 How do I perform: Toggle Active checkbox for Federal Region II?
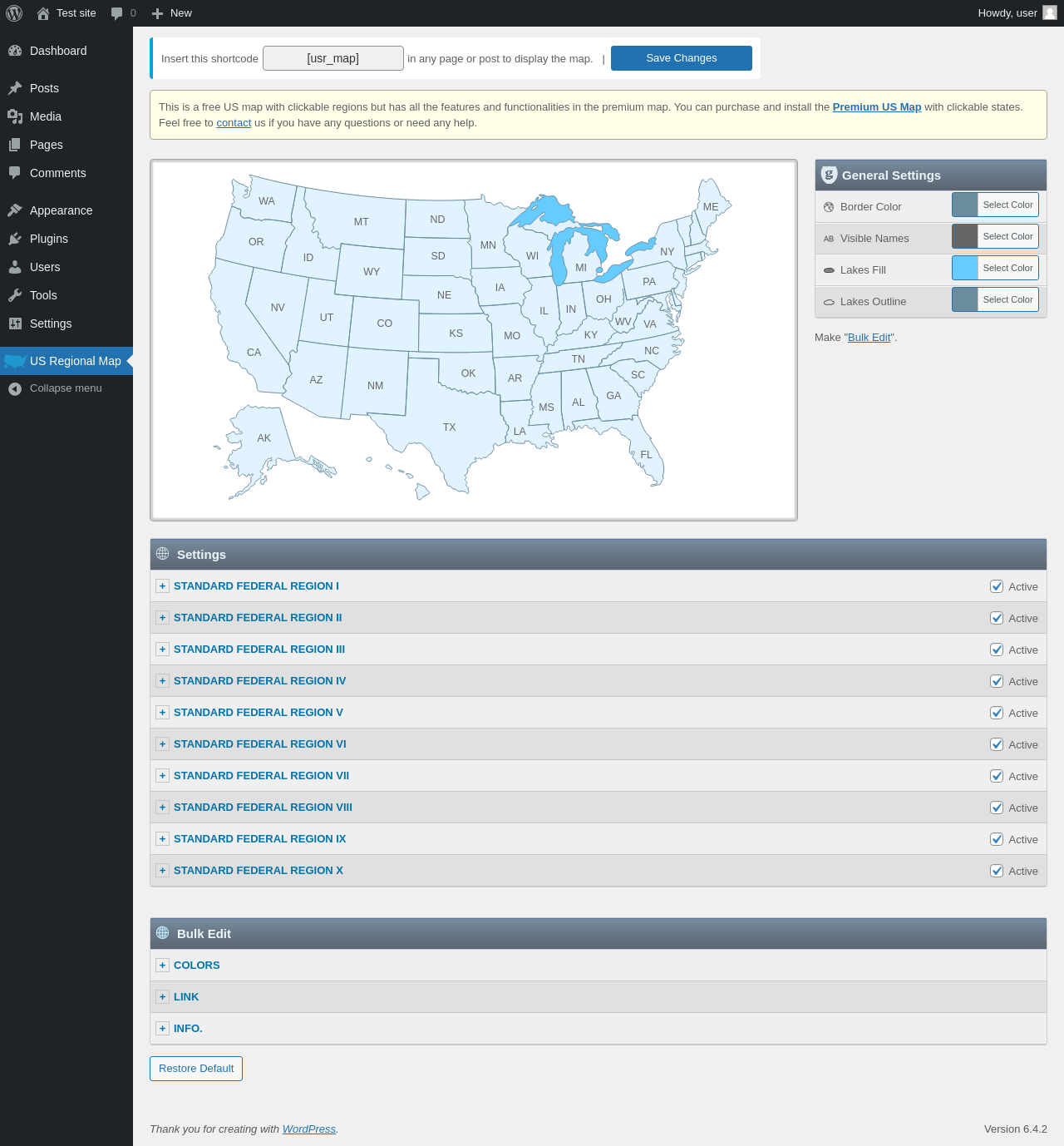(x=997, y=618)
